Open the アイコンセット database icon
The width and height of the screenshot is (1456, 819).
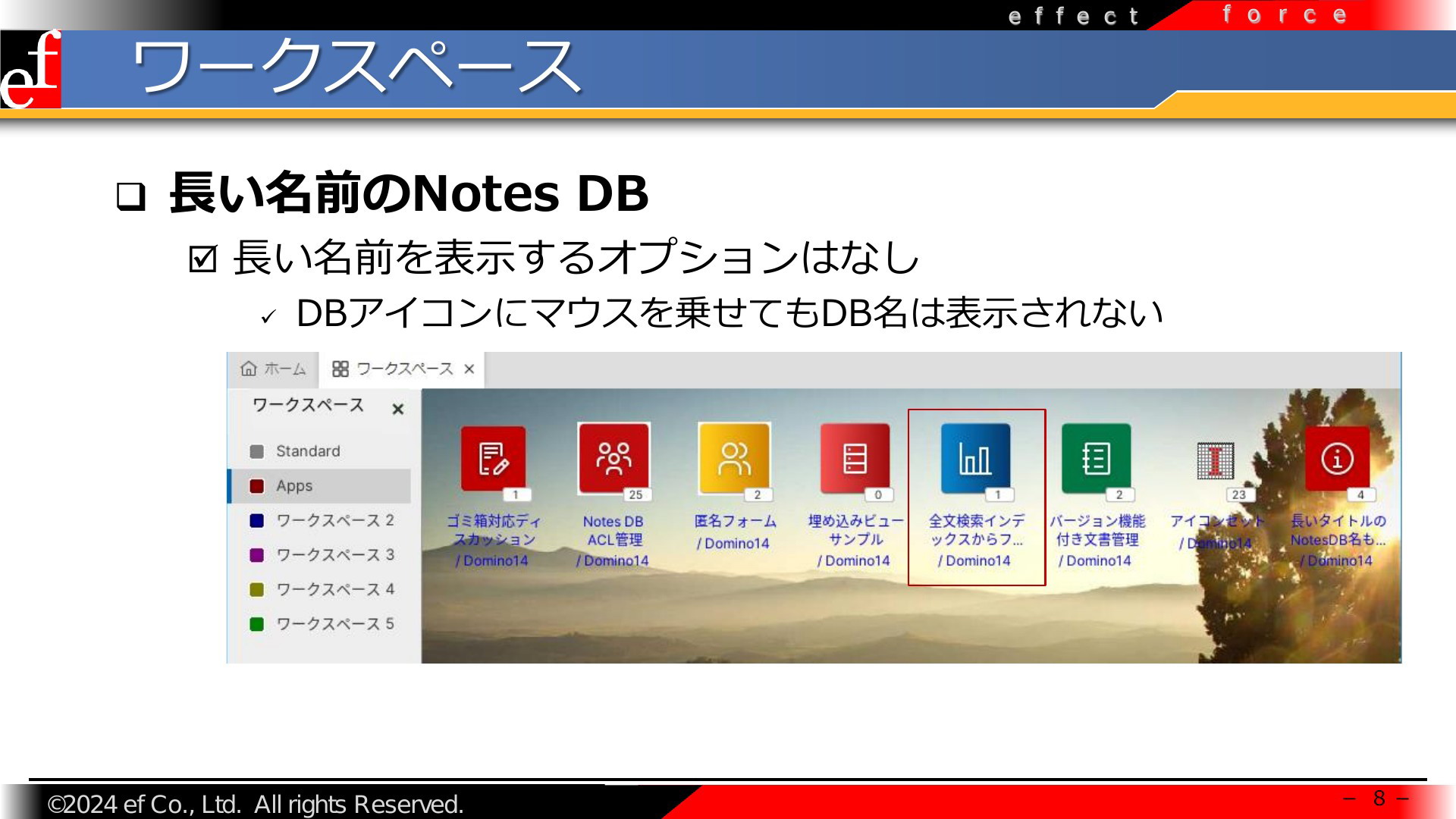point(1216,460)
